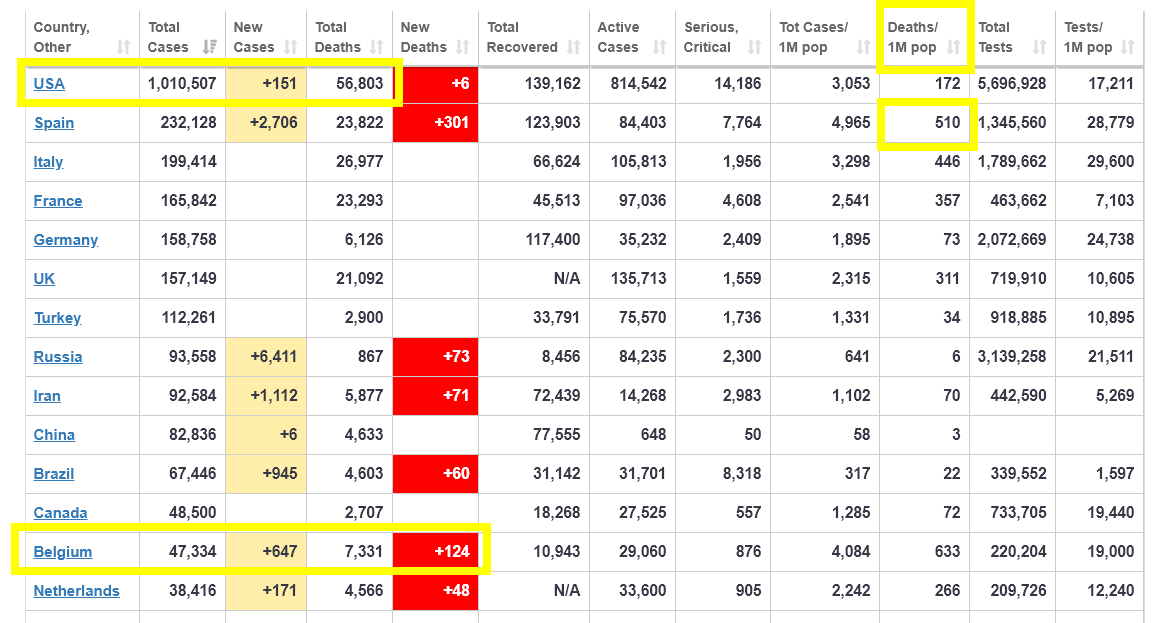This screenshot has height=623, width=1176.
Task: Sort by Total Cases column arrows
Action: pos(210,47)
